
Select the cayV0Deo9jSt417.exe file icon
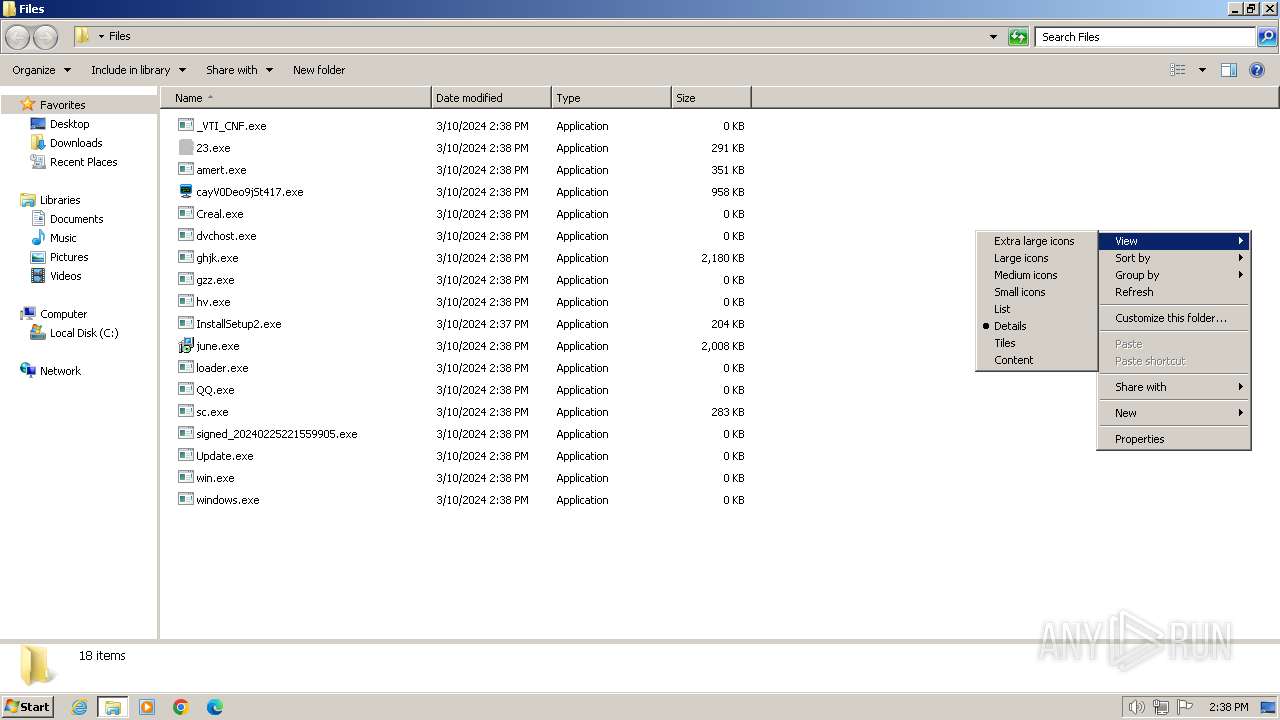[x=186, y=192]
